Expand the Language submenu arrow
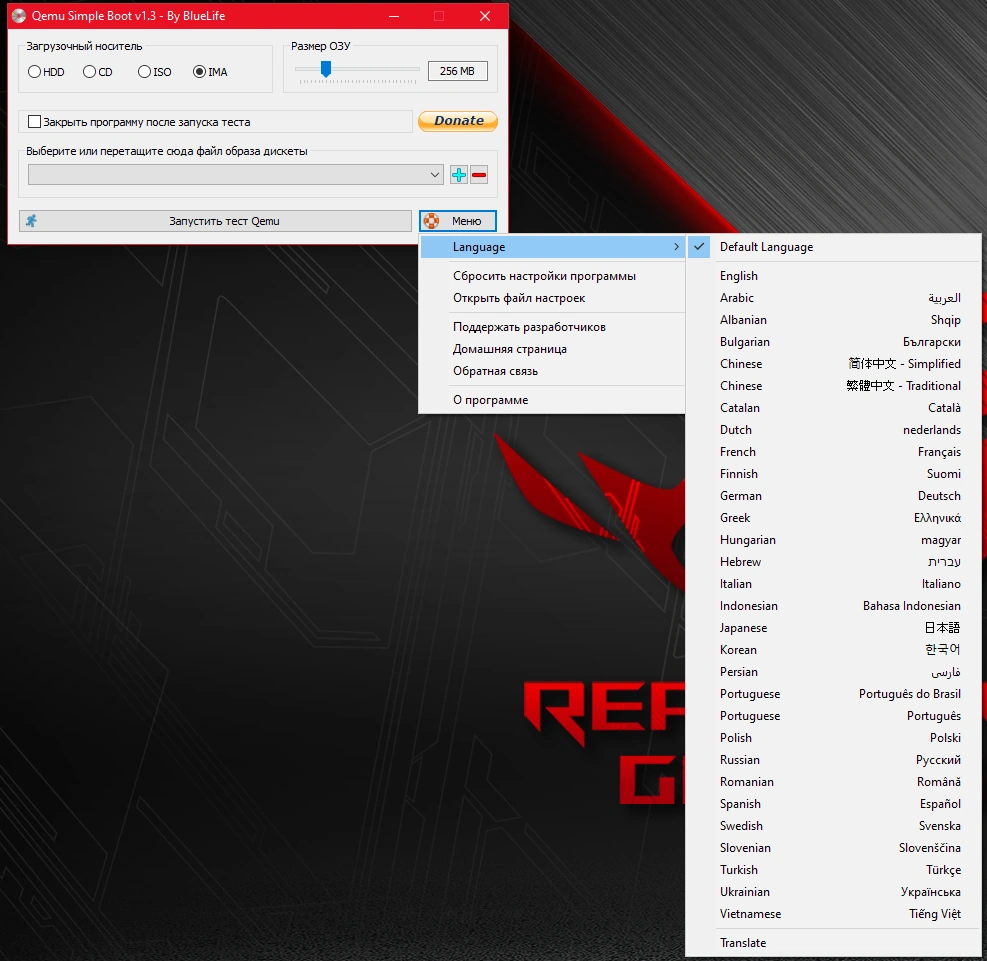The image size is (987, 961). [x=676, y=247]
